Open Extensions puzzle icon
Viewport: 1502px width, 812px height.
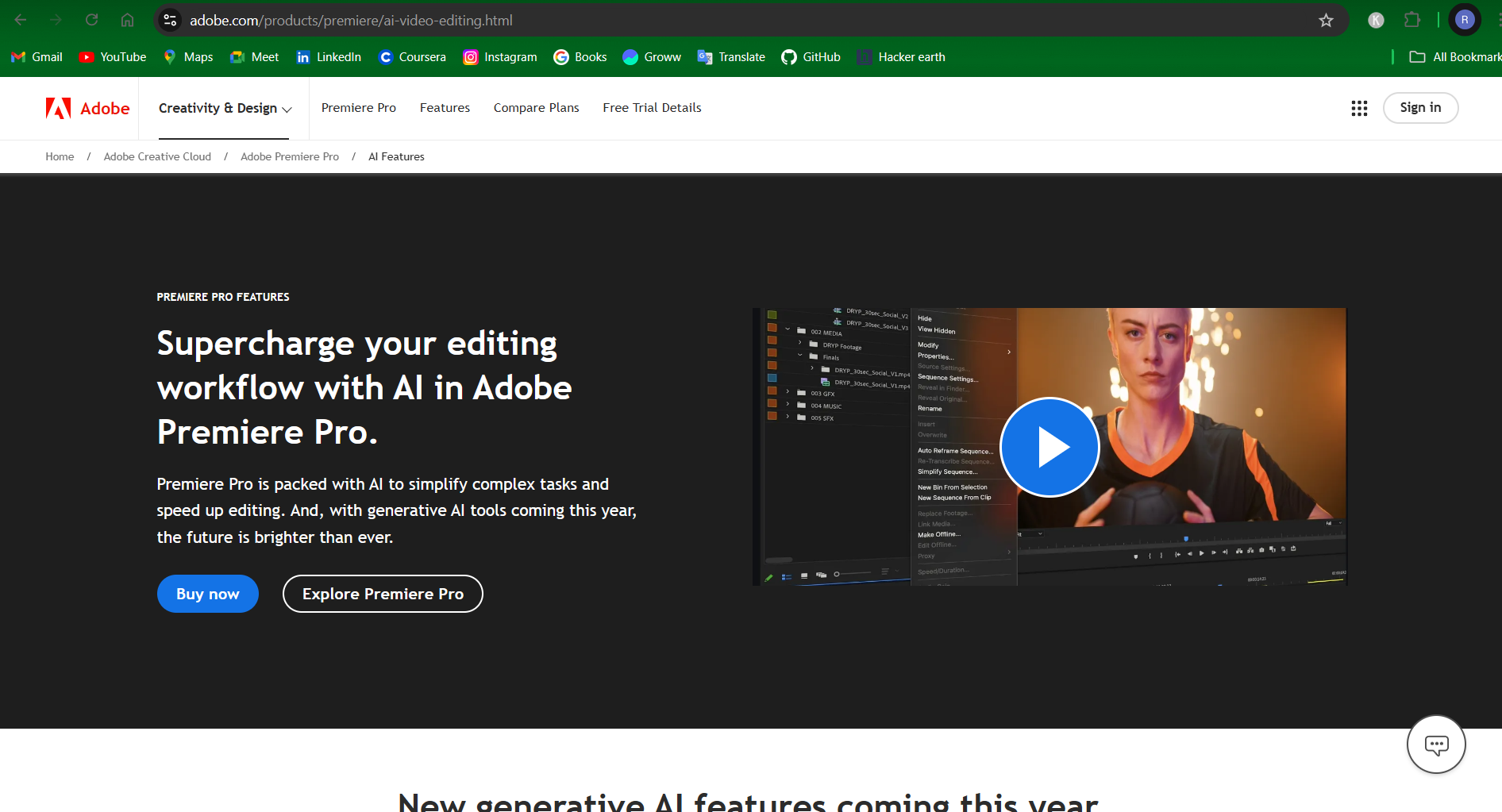(1412, 20)
